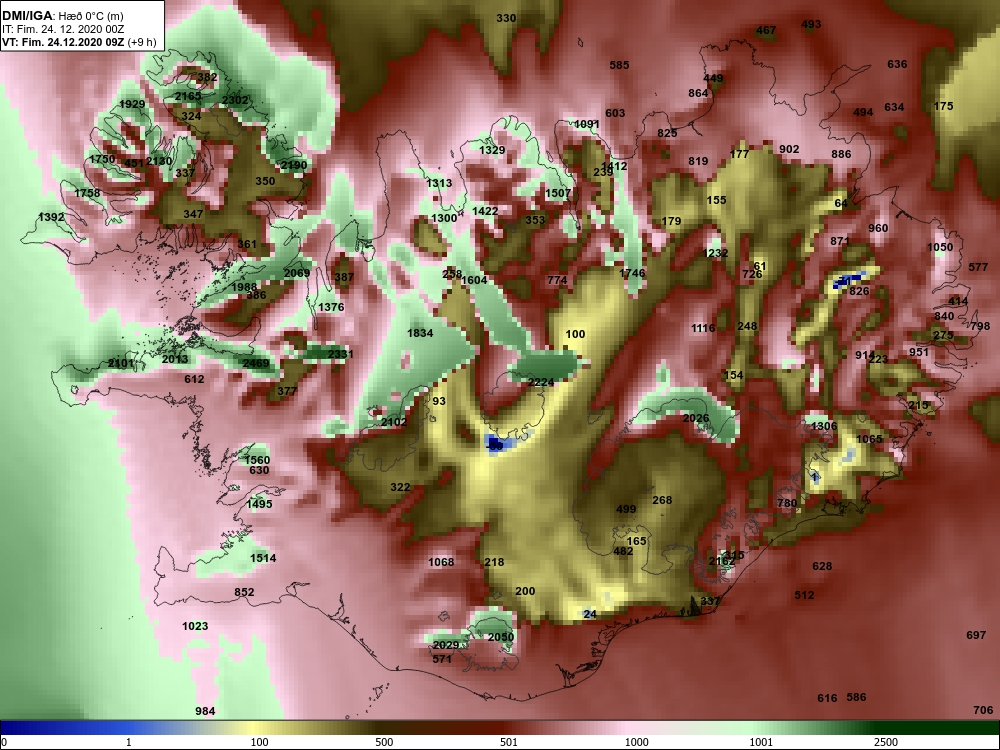This screenshot has width=1000, height=750.
Task: Click map value 1507
Action: coord(558,193)
